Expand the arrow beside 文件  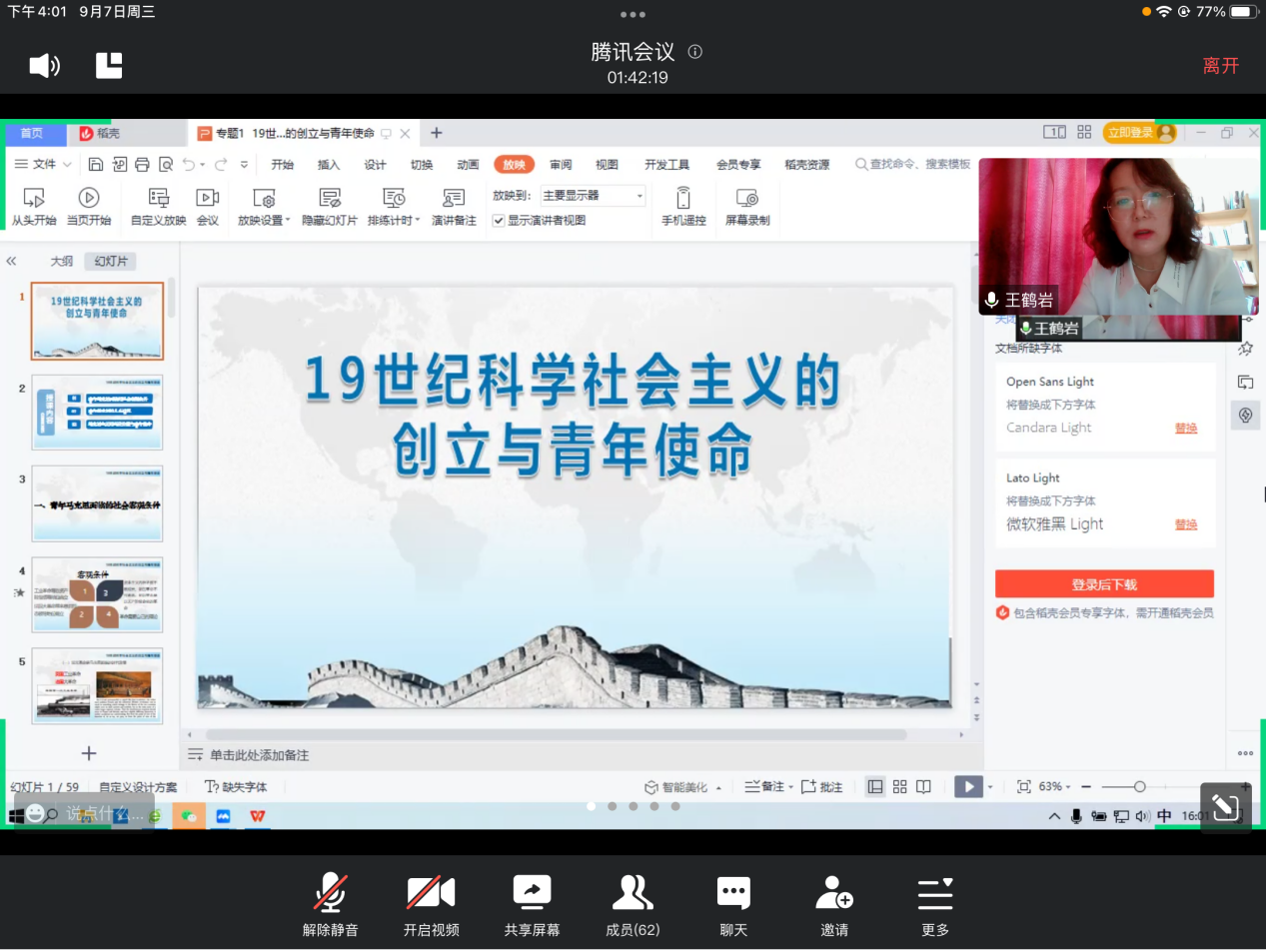[68, 165]
